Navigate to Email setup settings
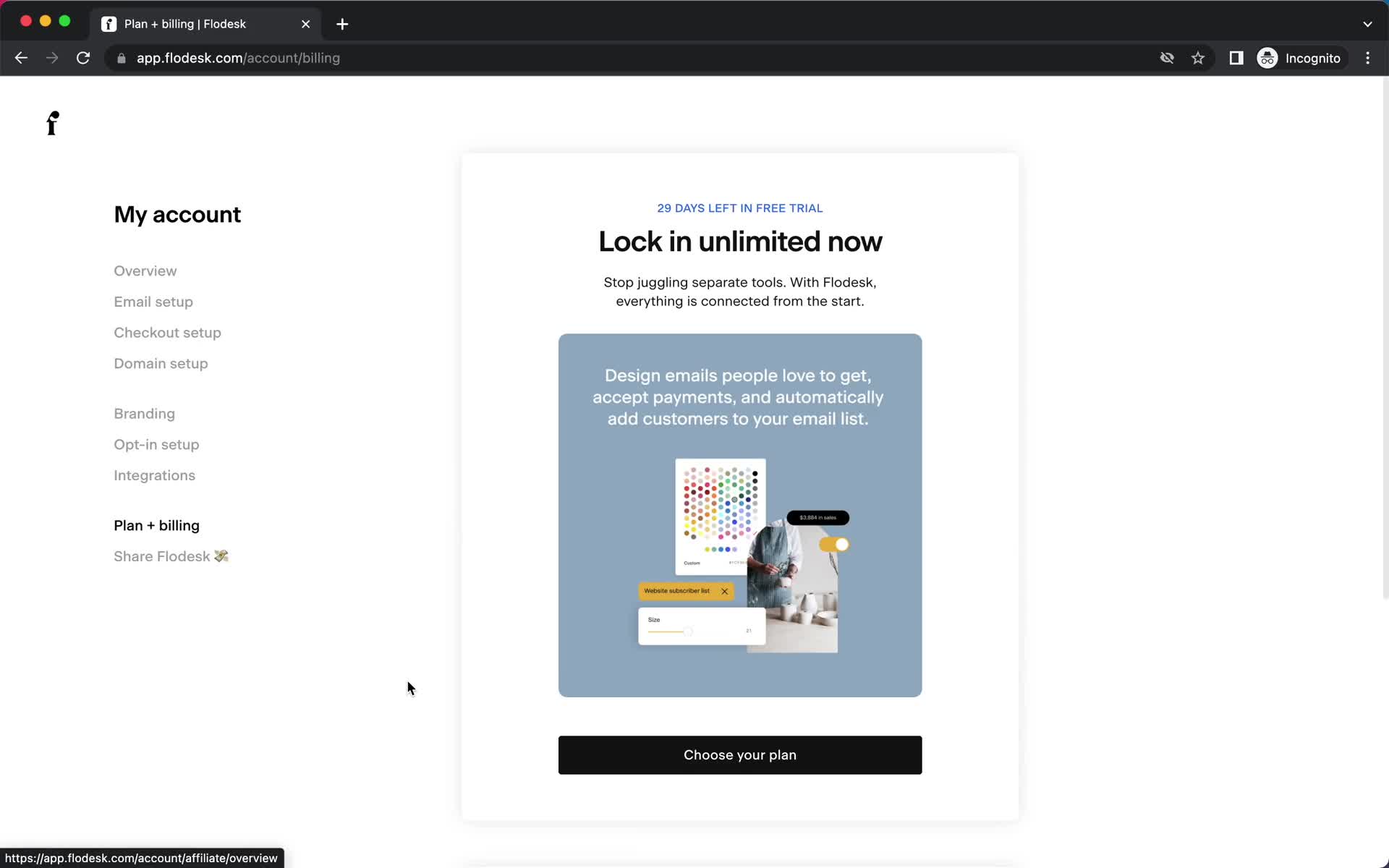The image size is (1389, 868). pyautogui.click(x=153, y=301)
